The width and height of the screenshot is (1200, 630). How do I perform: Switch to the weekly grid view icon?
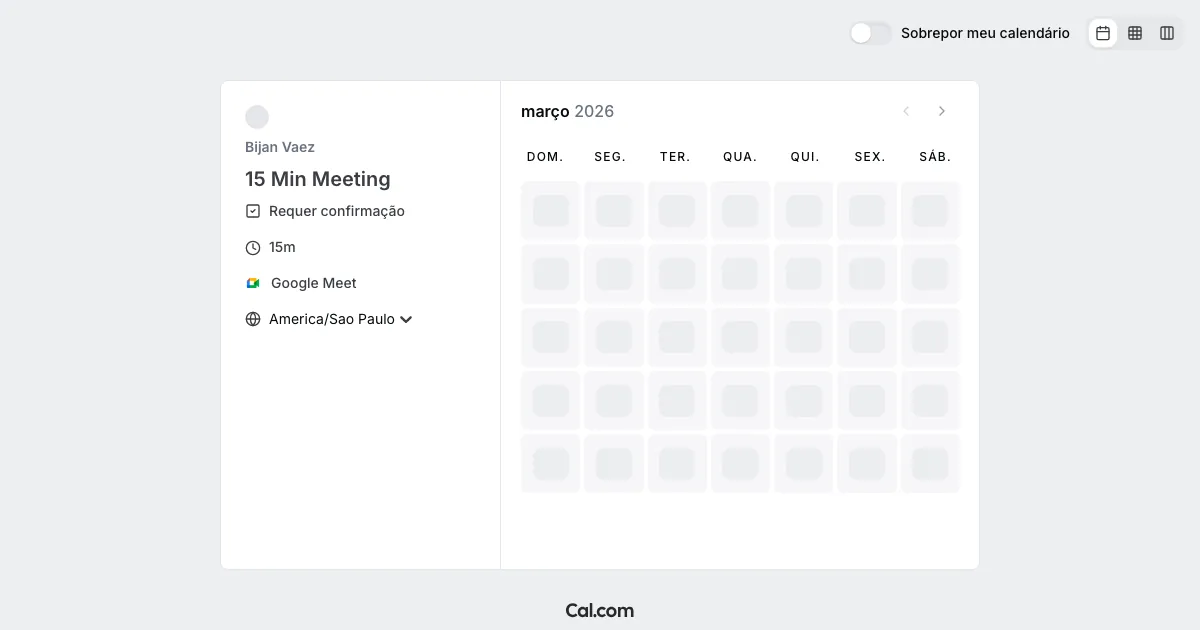click(1135, 33)
